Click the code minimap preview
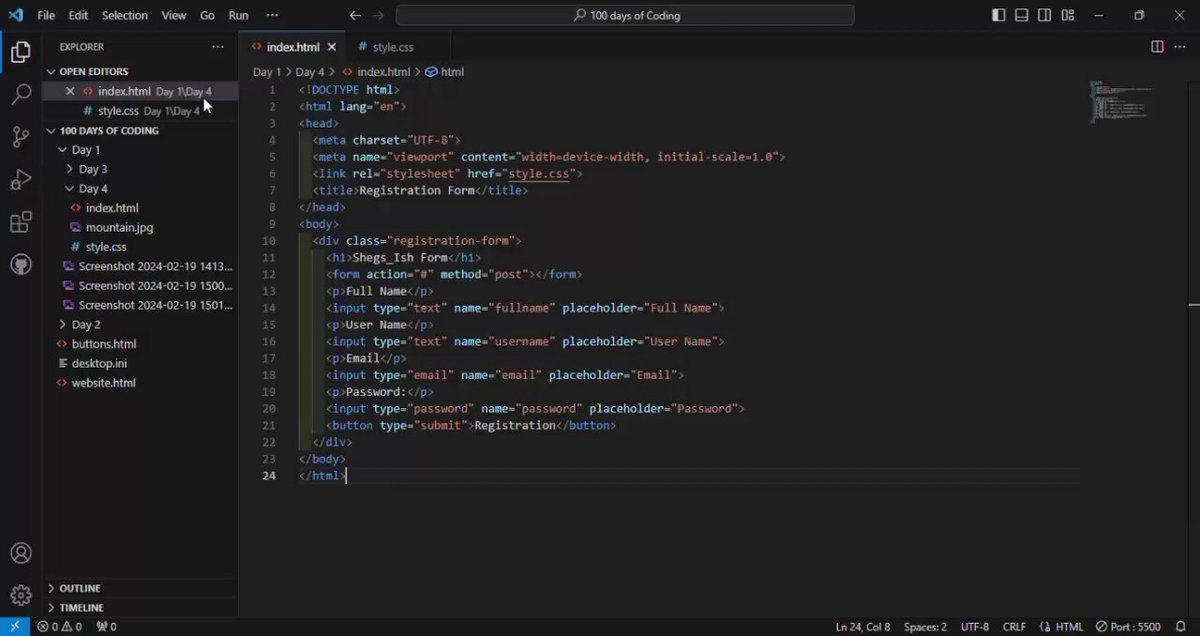1200x636 pixels. [x=1120, y=101]
